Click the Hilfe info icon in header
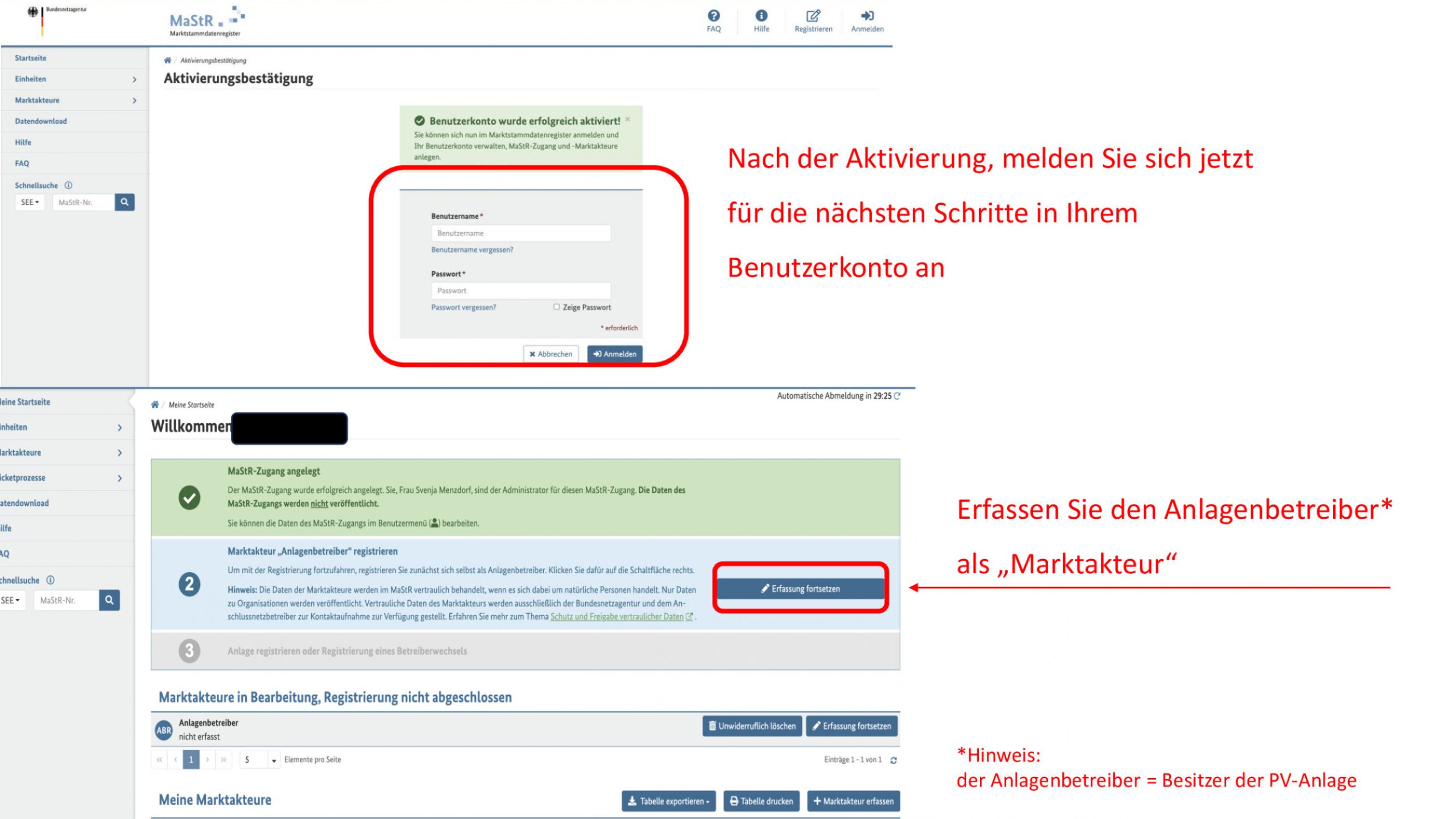Image resolution: width=1456 pixels, height=819 pixels. click(761, 16)
